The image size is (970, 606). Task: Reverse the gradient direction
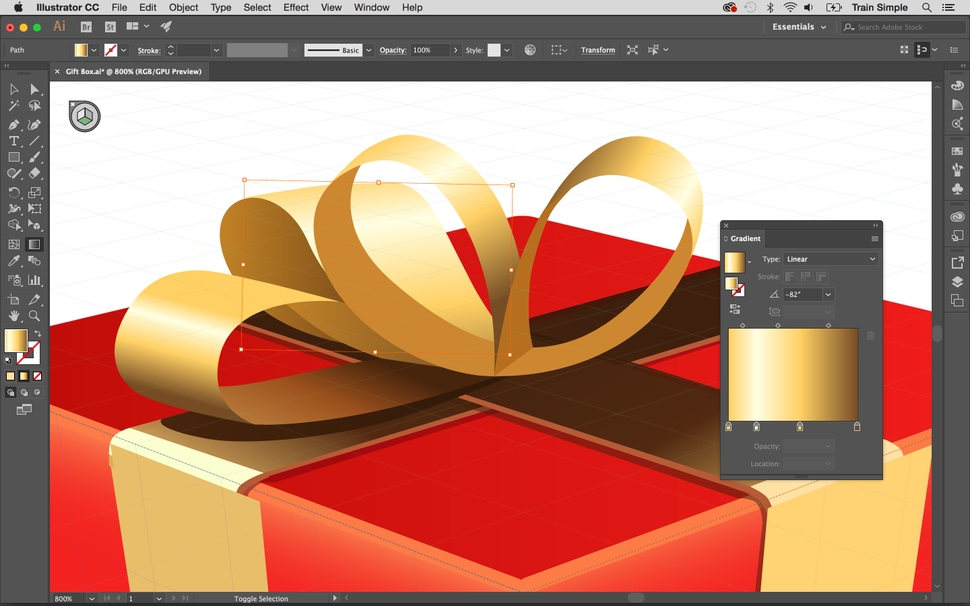coord(735,308)
